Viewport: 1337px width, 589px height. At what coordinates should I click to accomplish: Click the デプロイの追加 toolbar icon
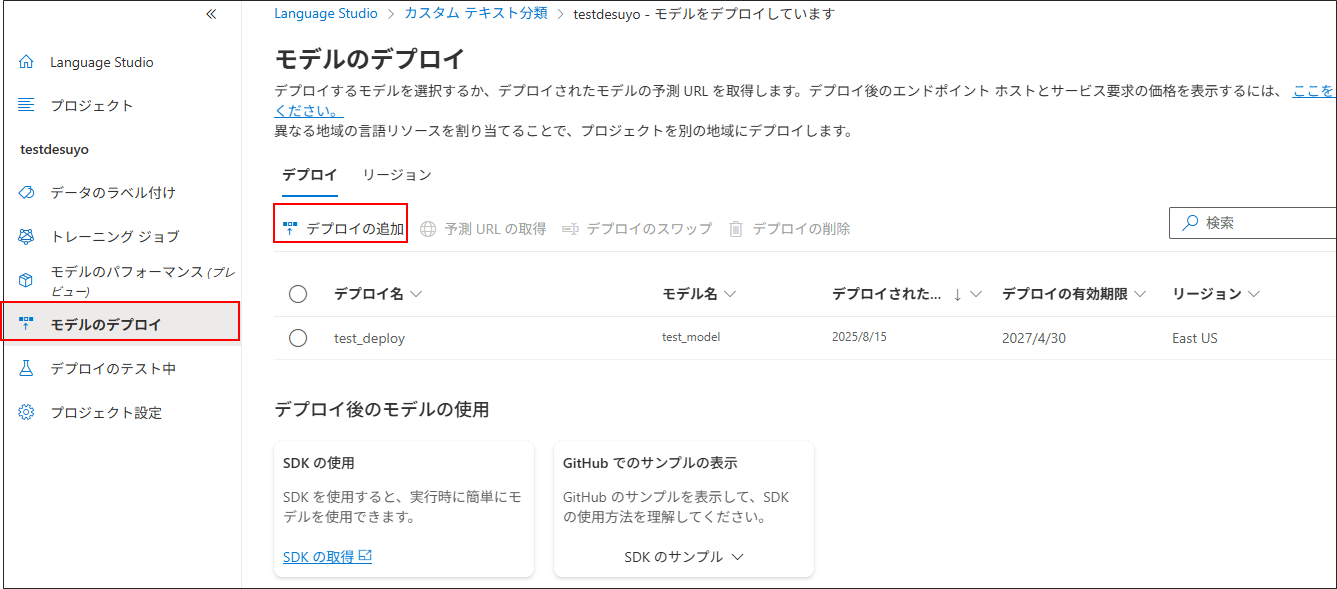pos(290,229)
